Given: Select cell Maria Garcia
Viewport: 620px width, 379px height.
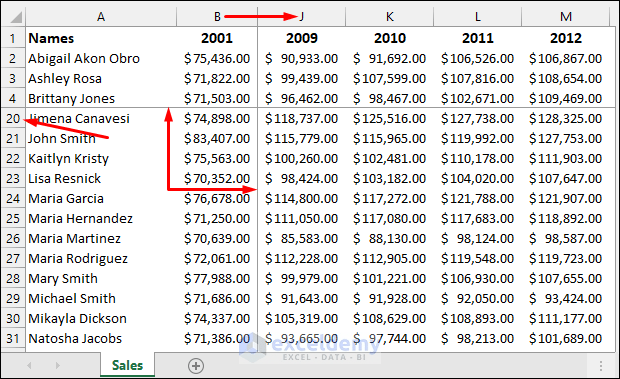Looking at the screenshot, I should [x=101, y=198].
